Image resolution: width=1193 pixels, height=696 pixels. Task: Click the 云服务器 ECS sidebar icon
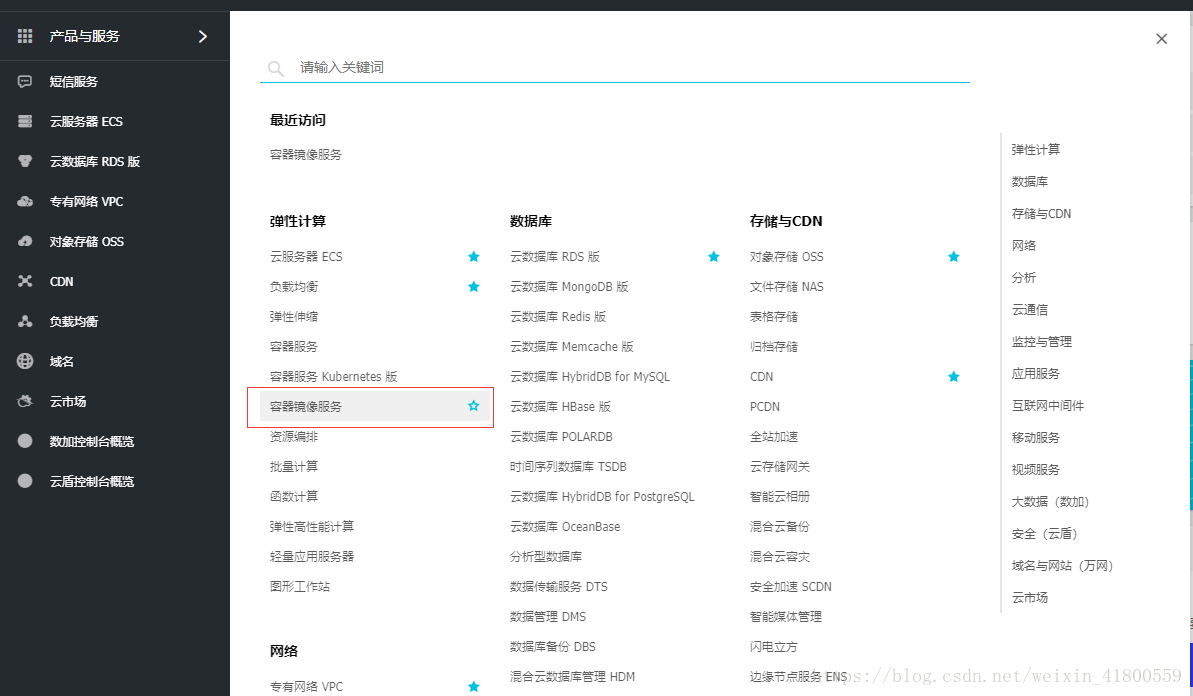25,121
